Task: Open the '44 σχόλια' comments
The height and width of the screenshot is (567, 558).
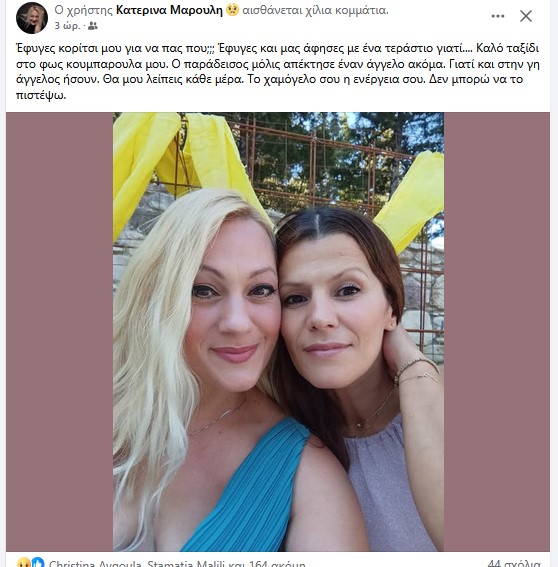Action: [514, 563]
